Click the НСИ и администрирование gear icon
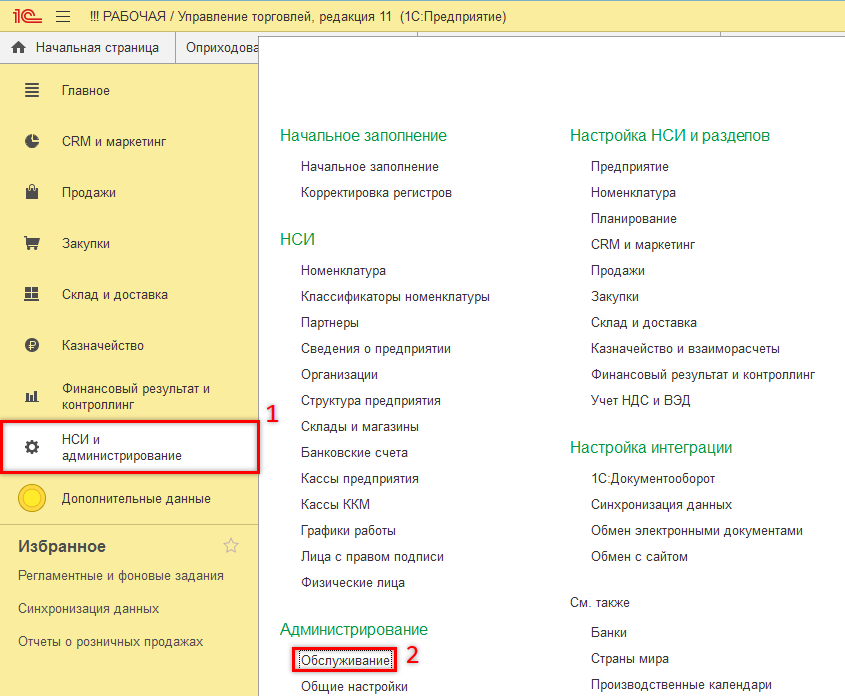 pyautogui.click(x=32, y=447)
